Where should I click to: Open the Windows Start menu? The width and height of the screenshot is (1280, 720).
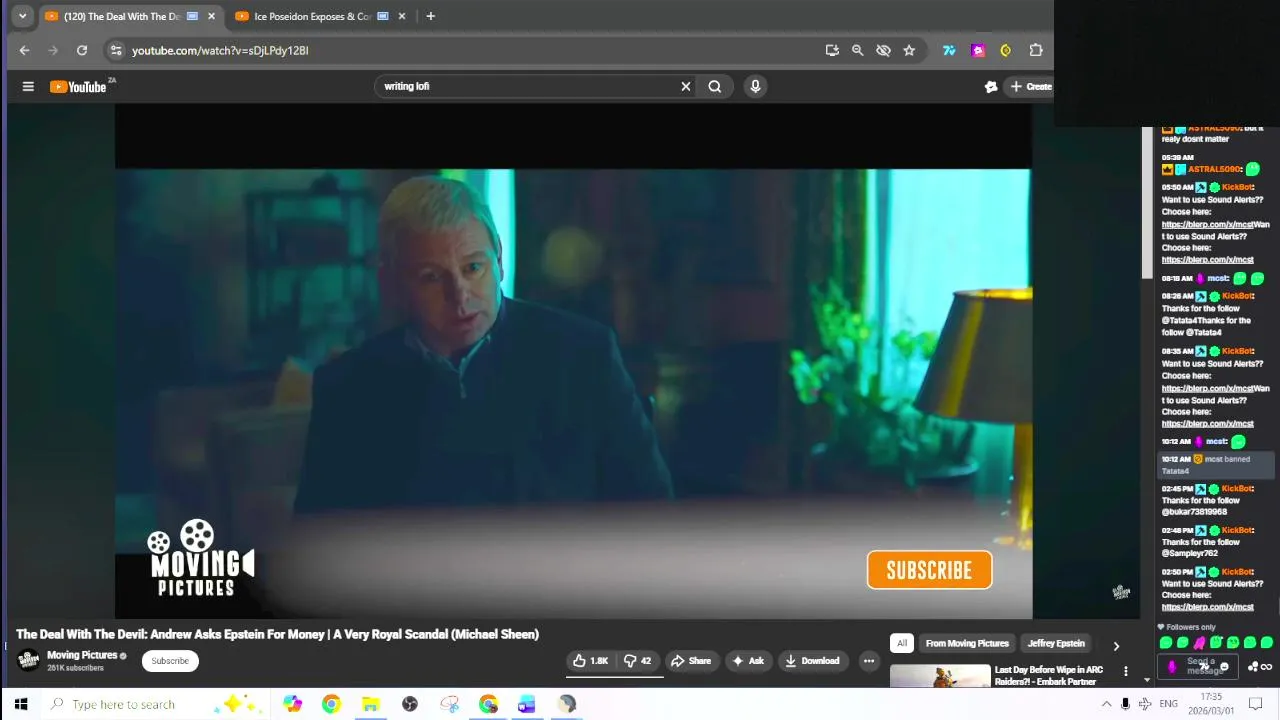22,704
